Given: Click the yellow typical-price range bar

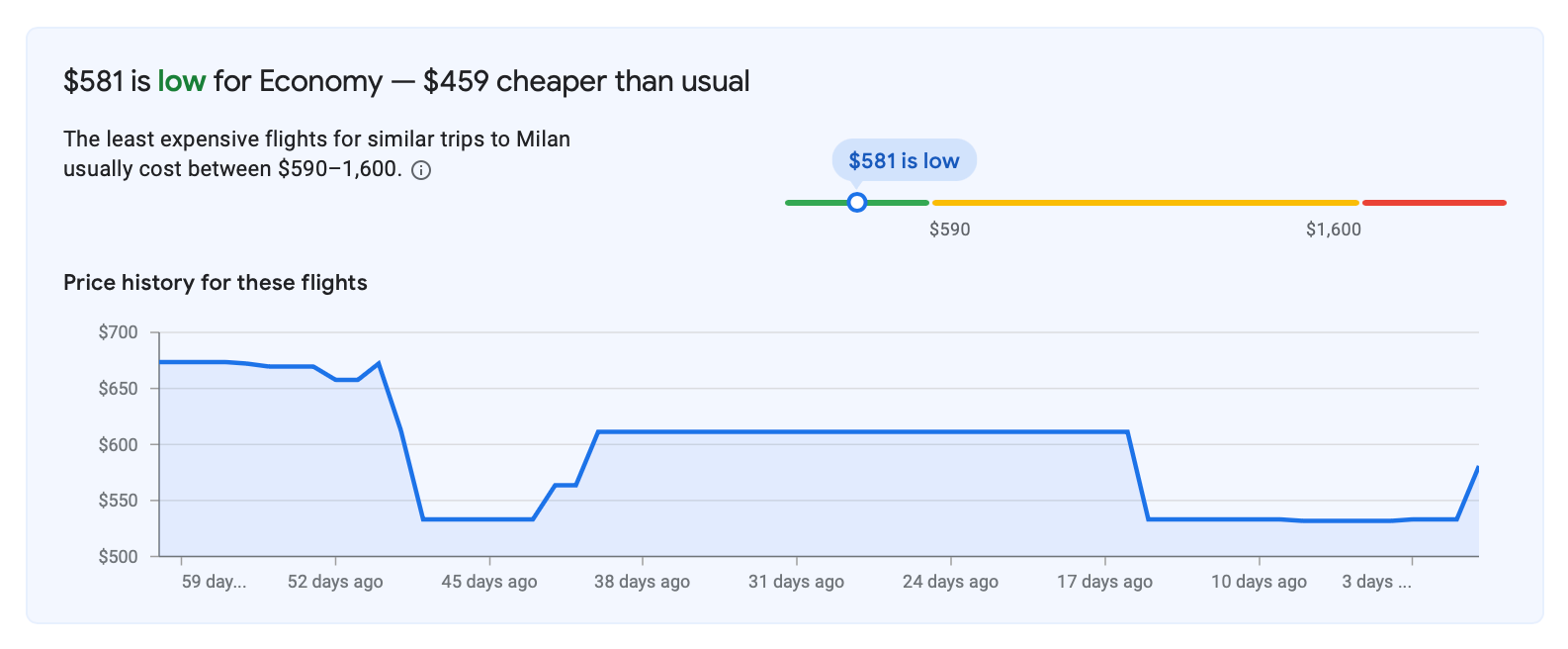Looking at the screenshot, I should [1145, 203].
